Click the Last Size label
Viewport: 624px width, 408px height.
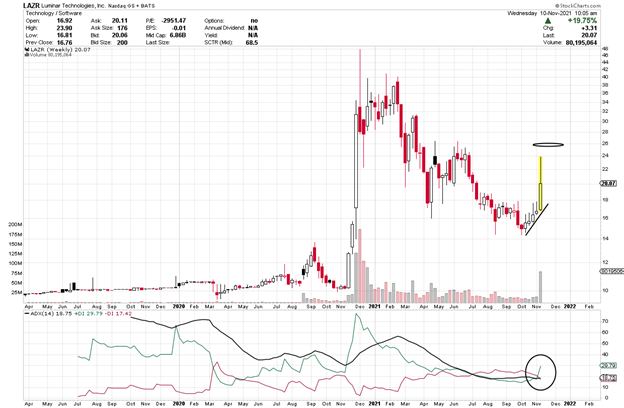pos(157,42)
